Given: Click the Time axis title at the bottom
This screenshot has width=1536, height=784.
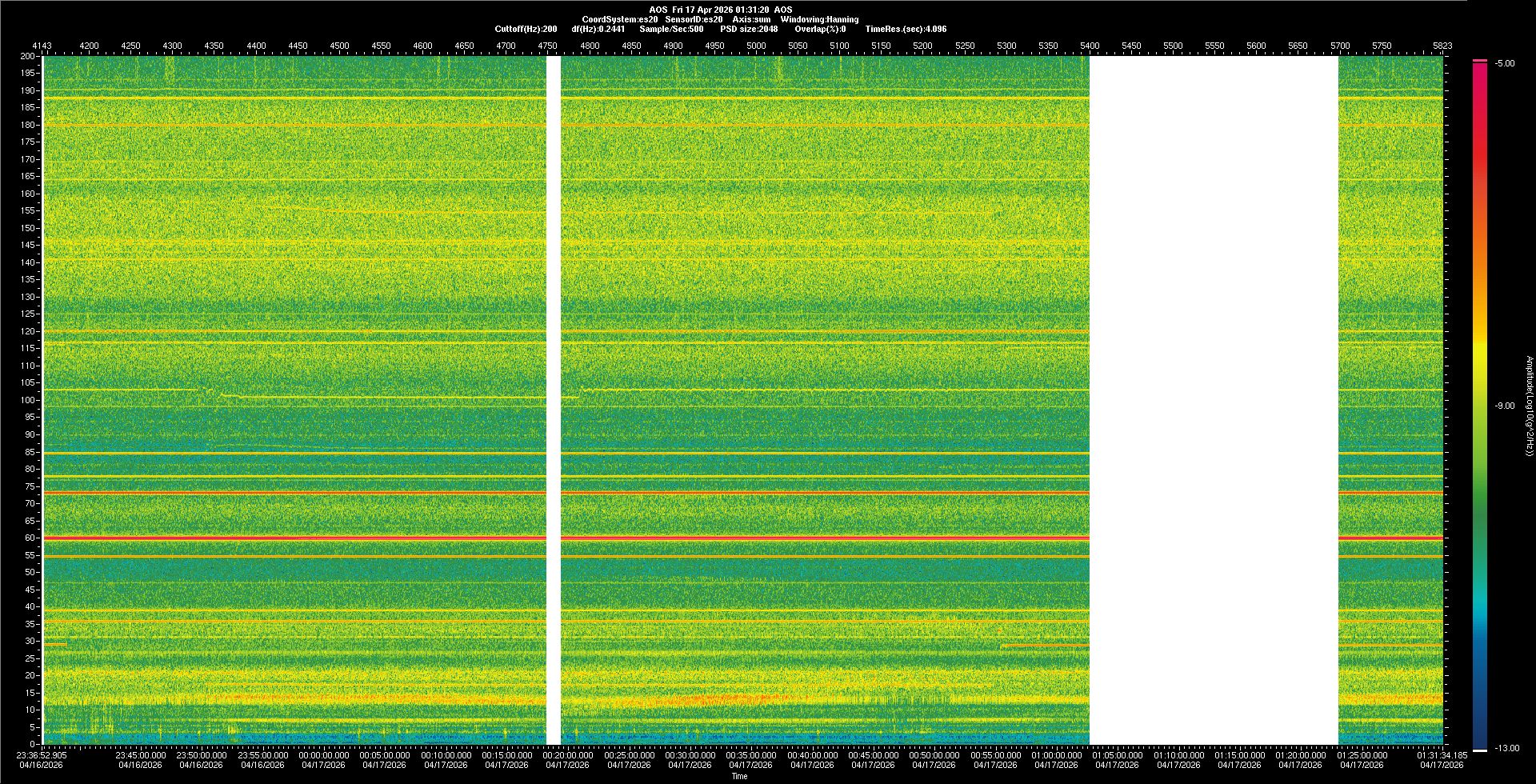Looking at the screenshot, I should pos(739,776).
